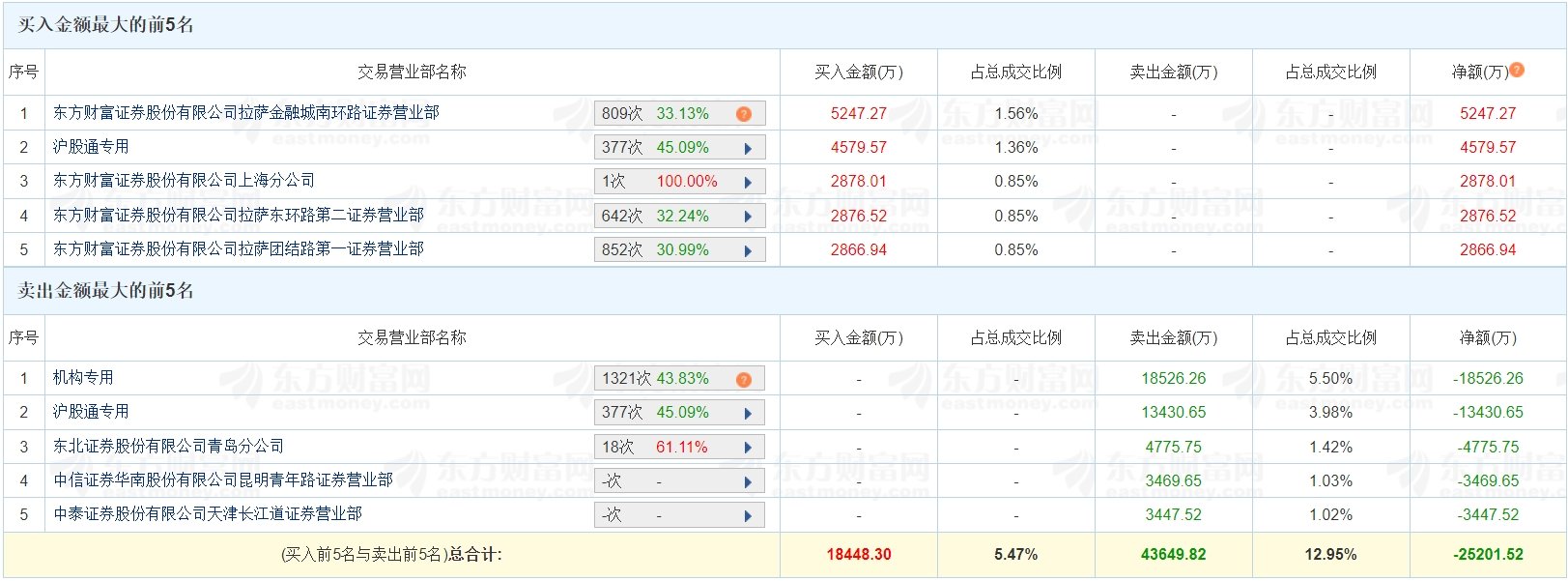Open 东方财富证券股份有限公司上海分公司 link
This screenshot has width=1568, height=581.
(x=184, y=181)
